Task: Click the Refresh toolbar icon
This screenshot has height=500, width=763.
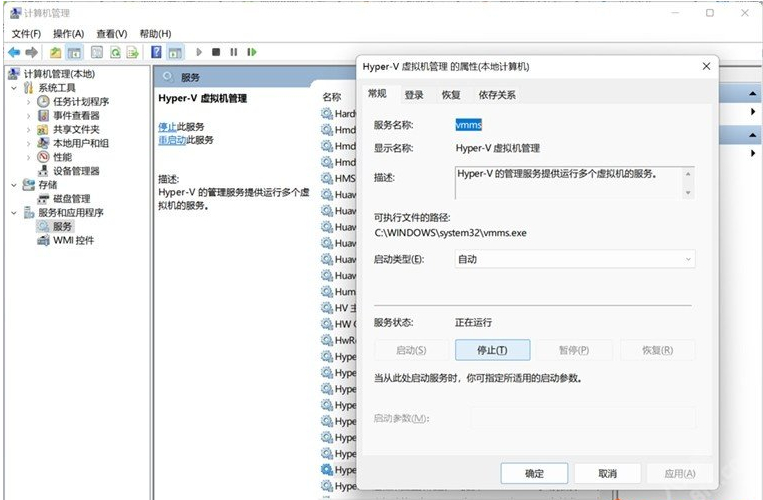Action: [x=116, y=52]
